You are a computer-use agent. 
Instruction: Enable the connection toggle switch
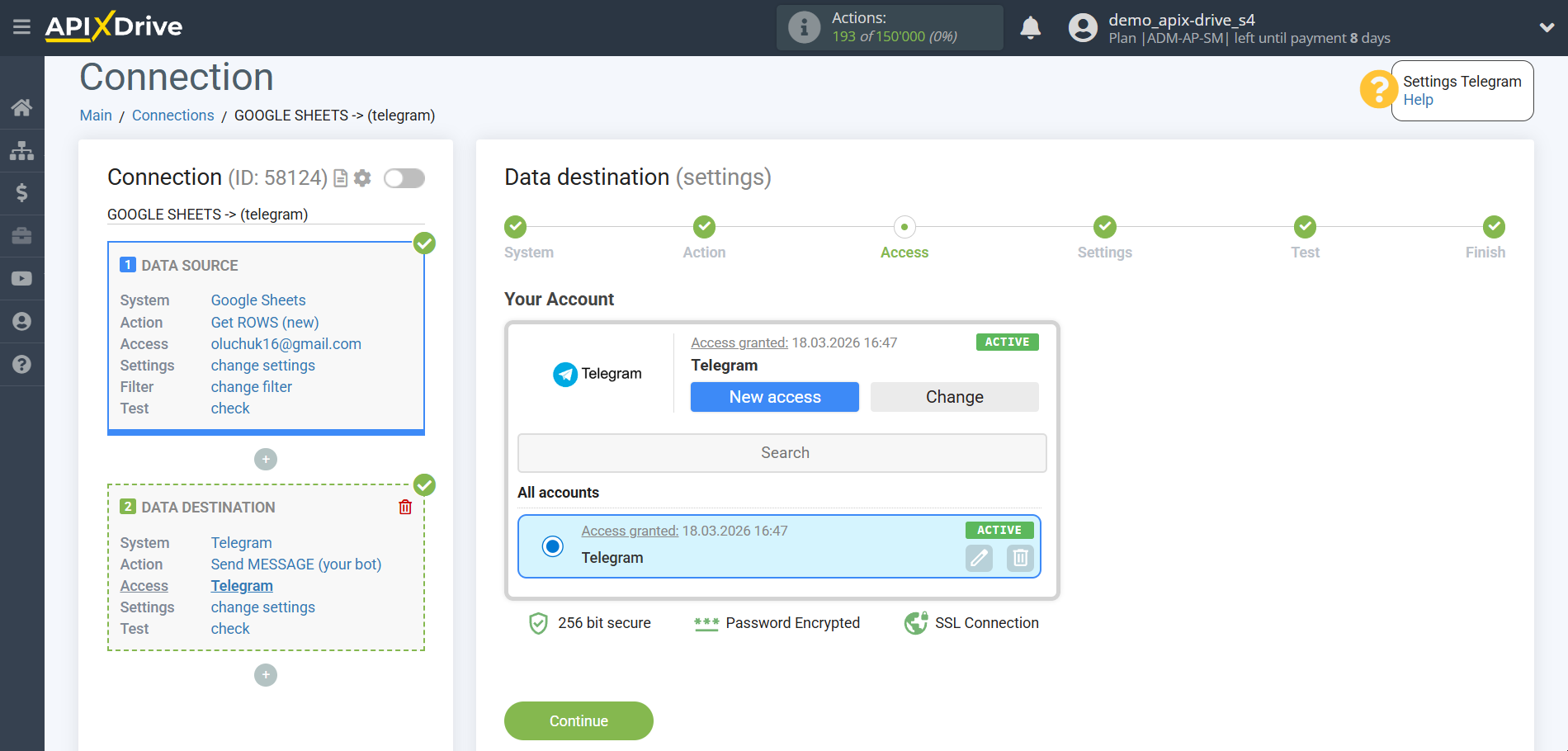[x=404, y=177]
